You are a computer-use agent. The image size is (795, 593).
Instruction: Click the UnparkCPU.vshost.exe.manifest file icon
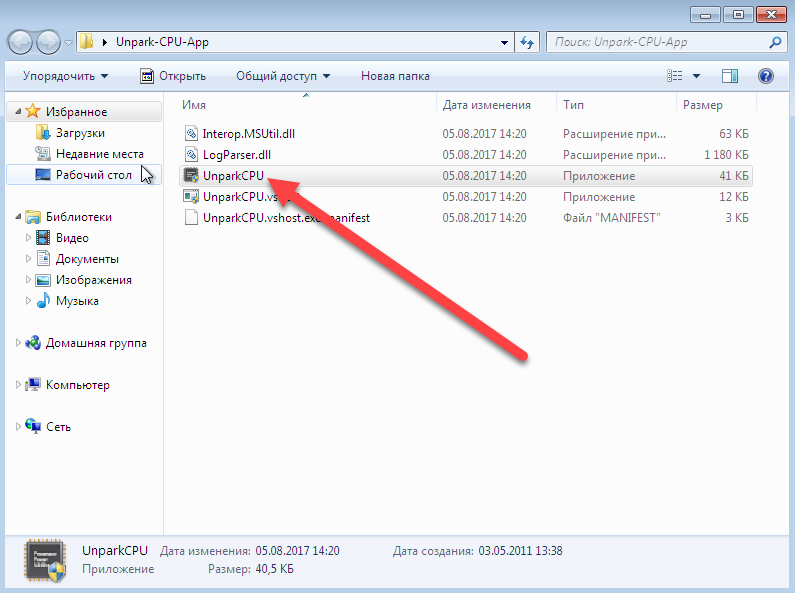coord(191,217)
